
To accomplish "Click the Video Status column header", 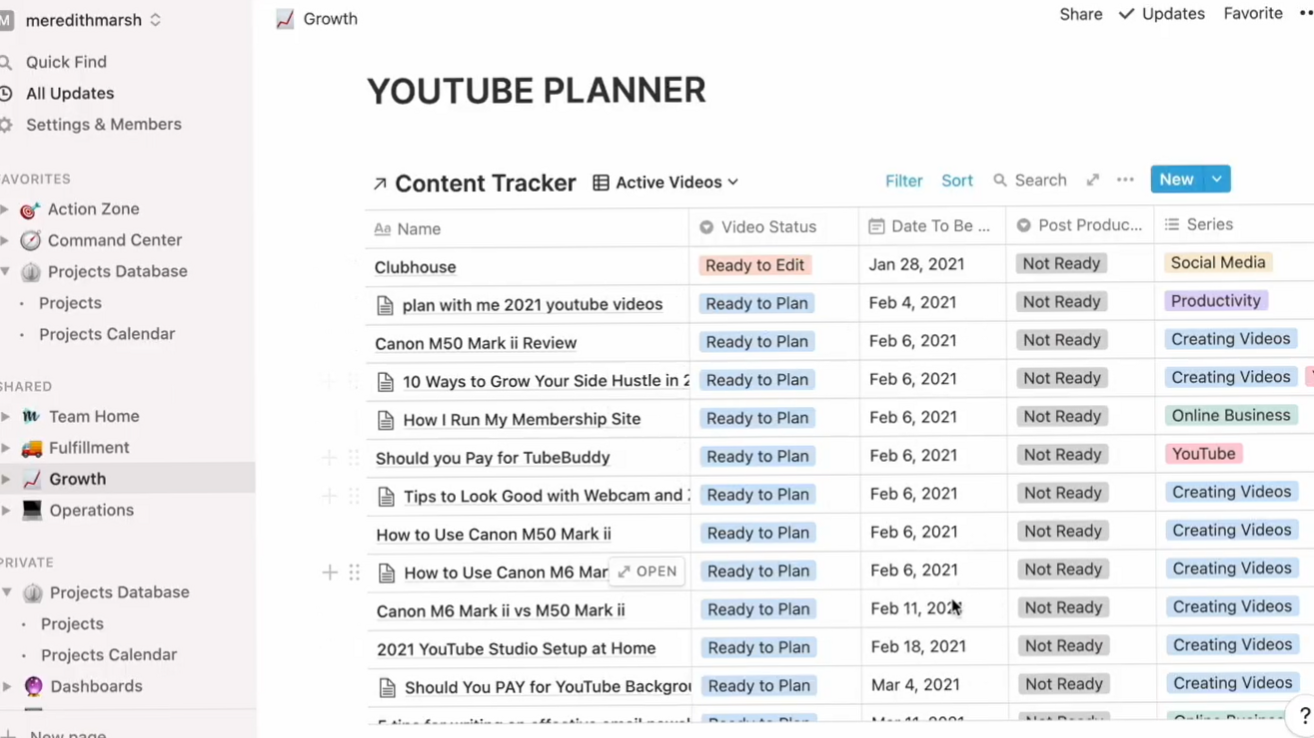I will click(x=768, y=227).
